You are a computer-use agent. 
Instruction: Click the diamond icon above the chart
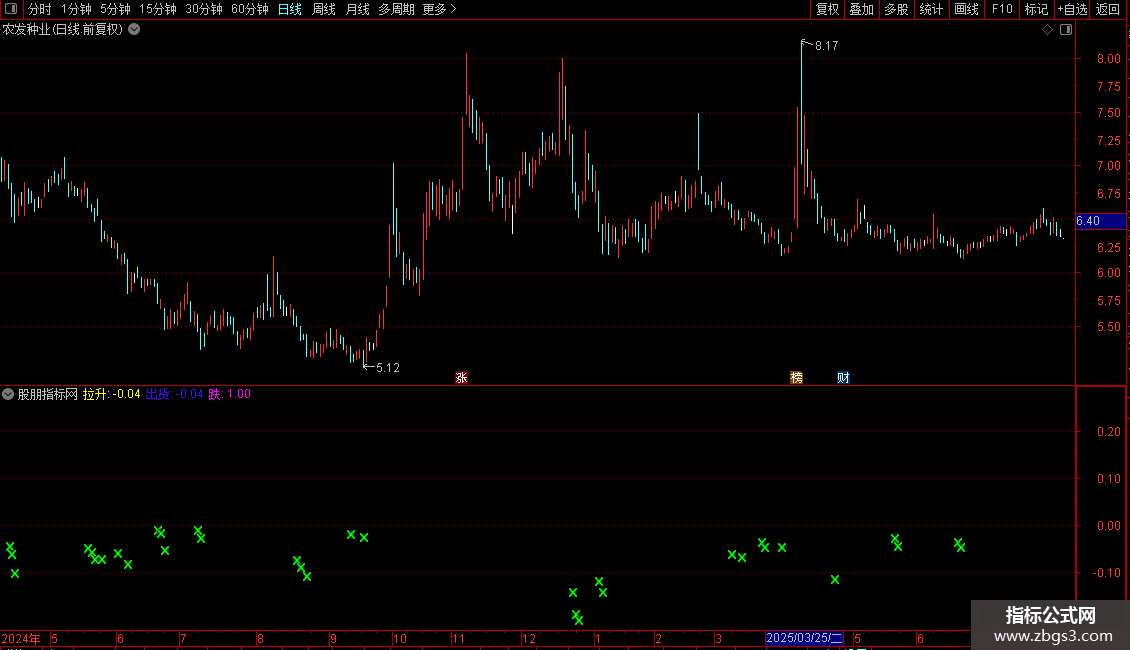1047,30
